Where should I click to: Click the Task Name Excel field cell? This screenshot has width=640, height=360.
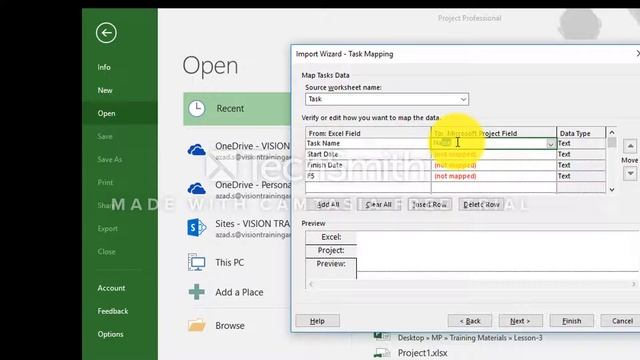click(x=368, y=143)
